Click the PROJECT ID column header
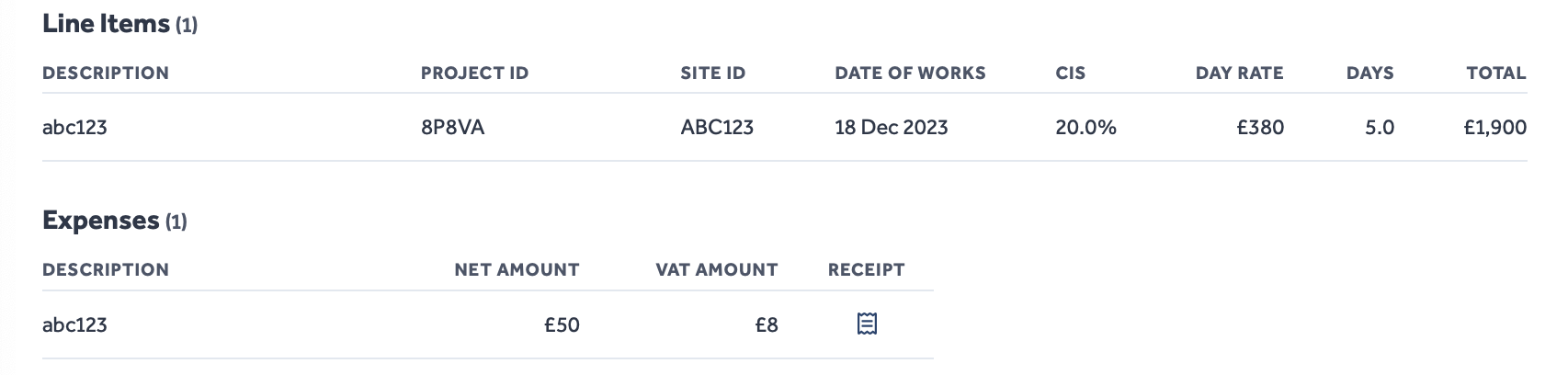The height and width of the screenshot is (375, 1568). 474,74
